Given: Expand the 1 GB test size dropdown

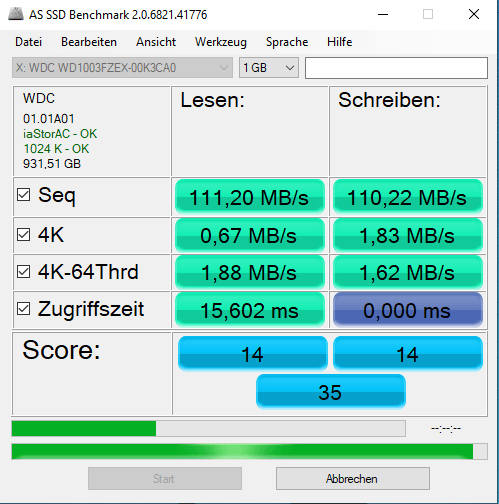Looking at the screenshot, I should tap(269, 68).
